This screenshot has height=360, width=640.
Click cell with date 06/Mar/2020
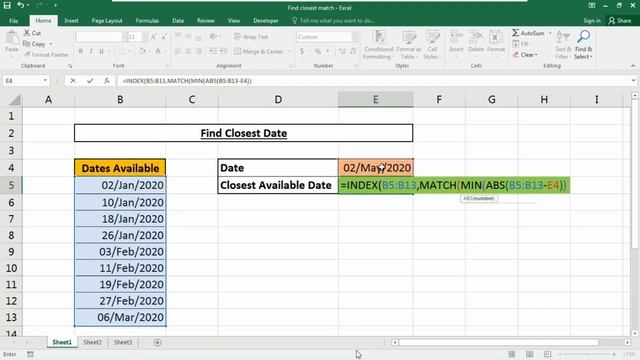pos(120,317)
